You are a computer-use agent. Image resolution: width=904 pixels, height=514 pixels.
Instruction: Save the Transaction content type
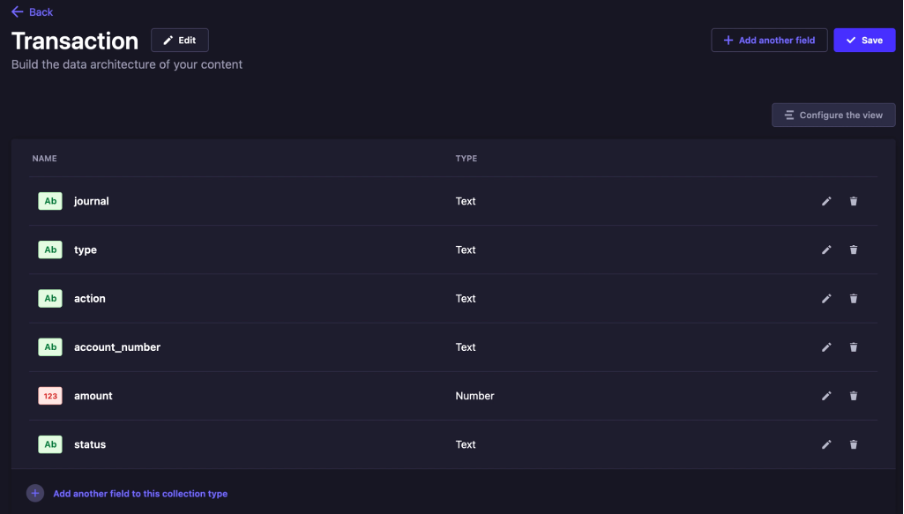click(864, 40)
